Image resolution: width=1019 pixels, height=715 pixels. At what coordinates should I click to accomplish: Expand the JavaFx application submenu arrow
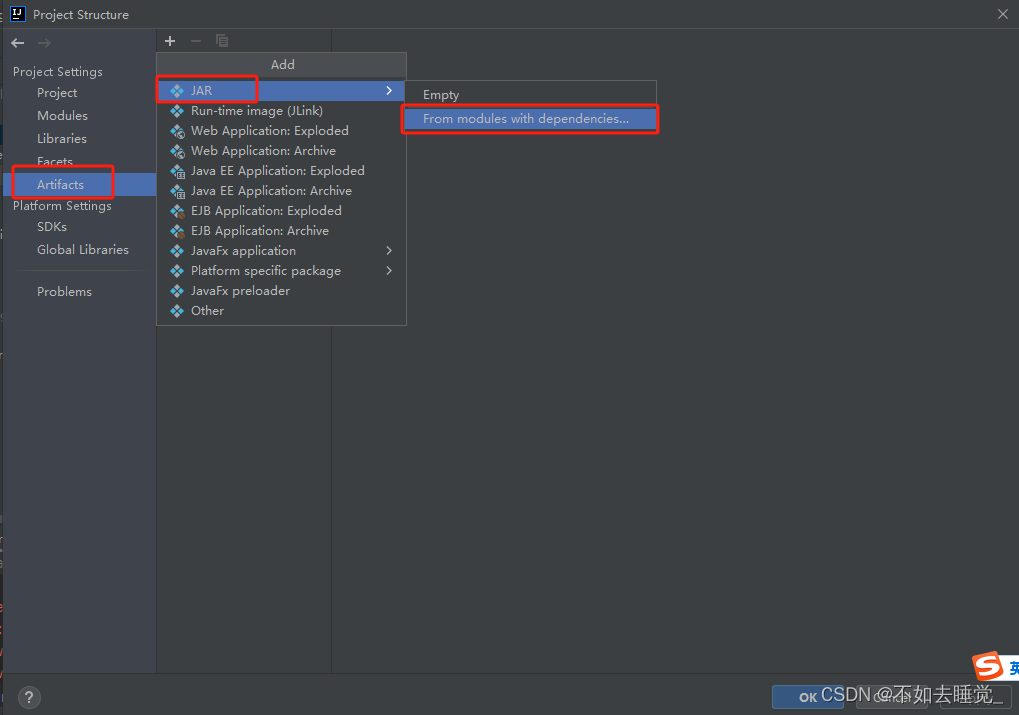(x=389, y=250)
